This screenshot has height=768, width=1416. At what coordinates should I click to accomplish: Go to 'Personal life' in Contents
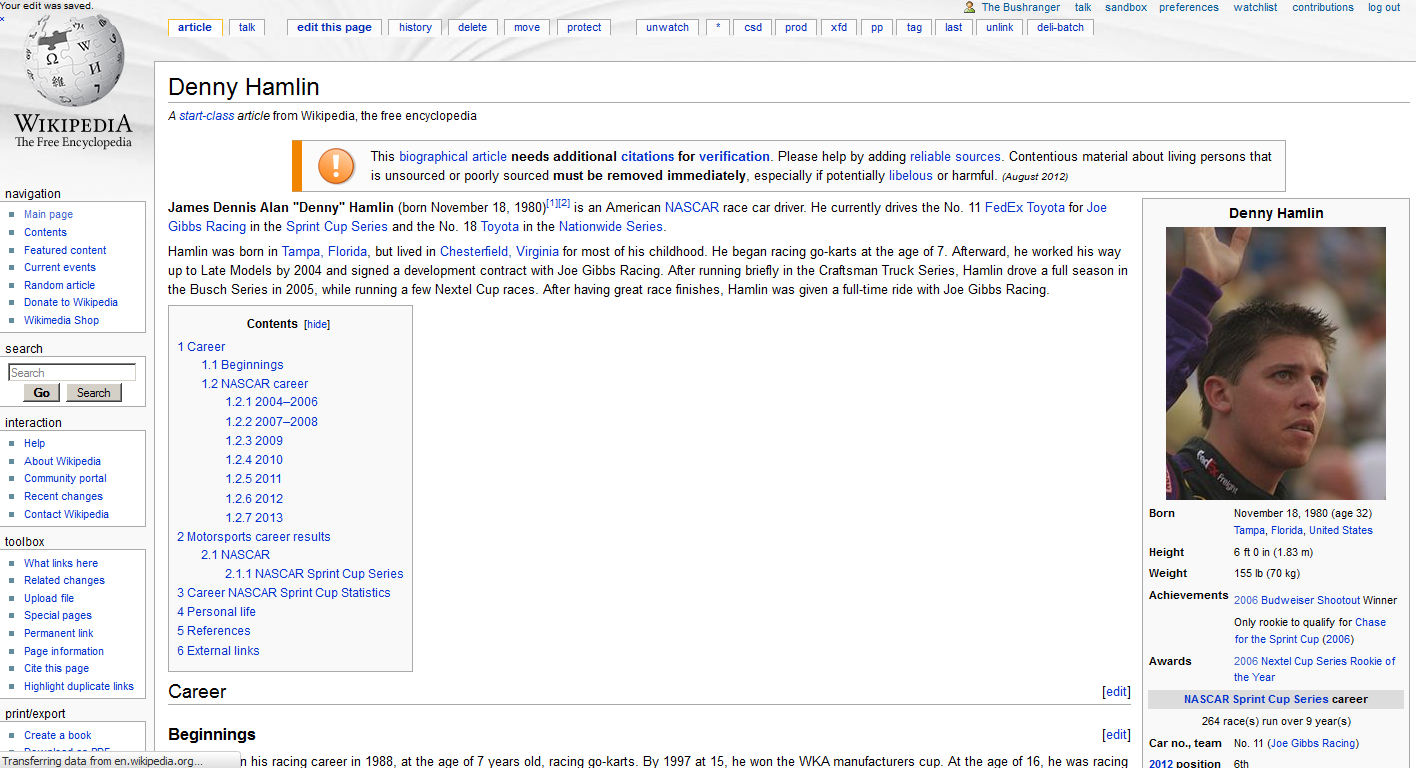(216, 612)
